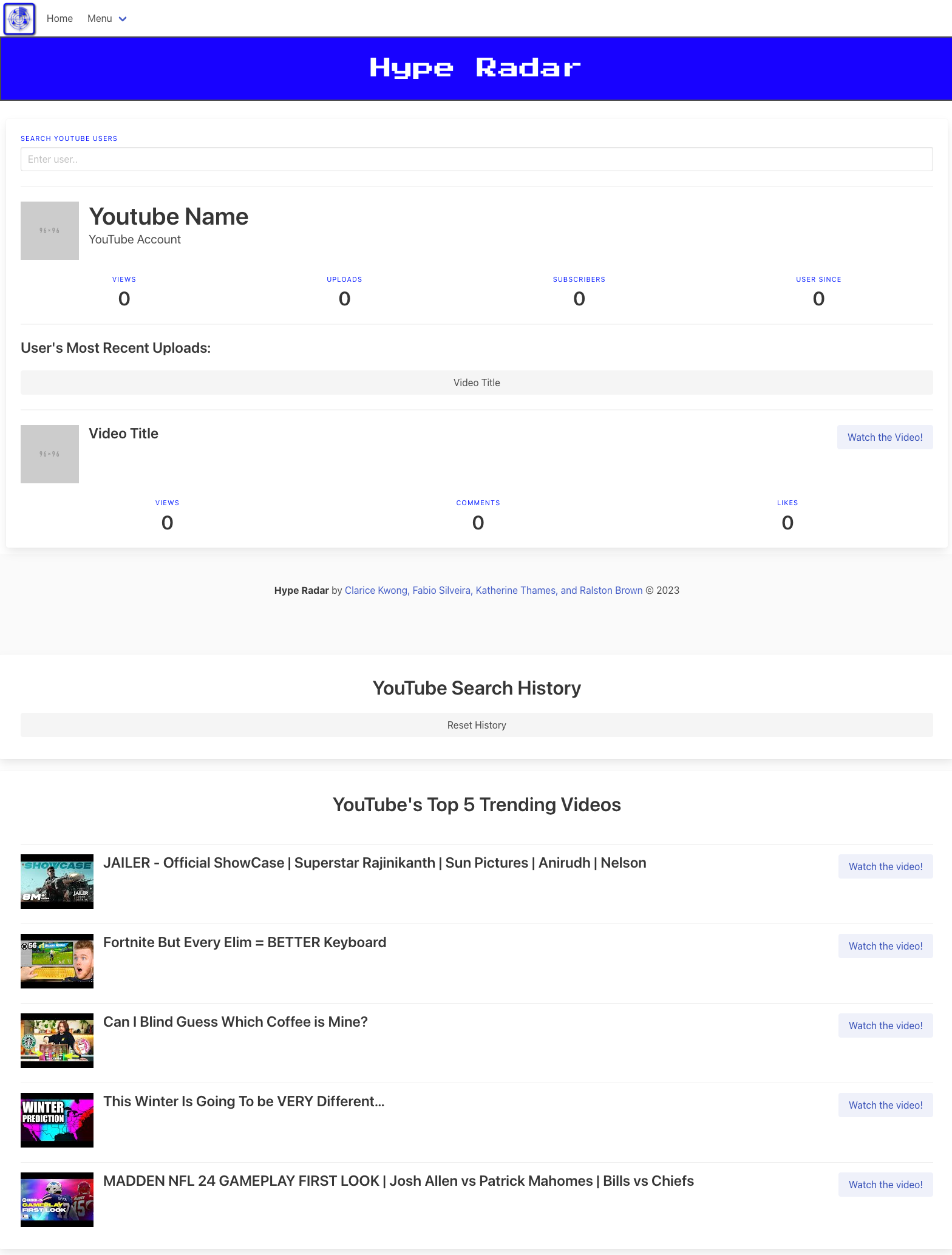
Task: Click the 'Watch the Video!' button for Video Title
Action: pyautogui.click(x=885, y=437)
